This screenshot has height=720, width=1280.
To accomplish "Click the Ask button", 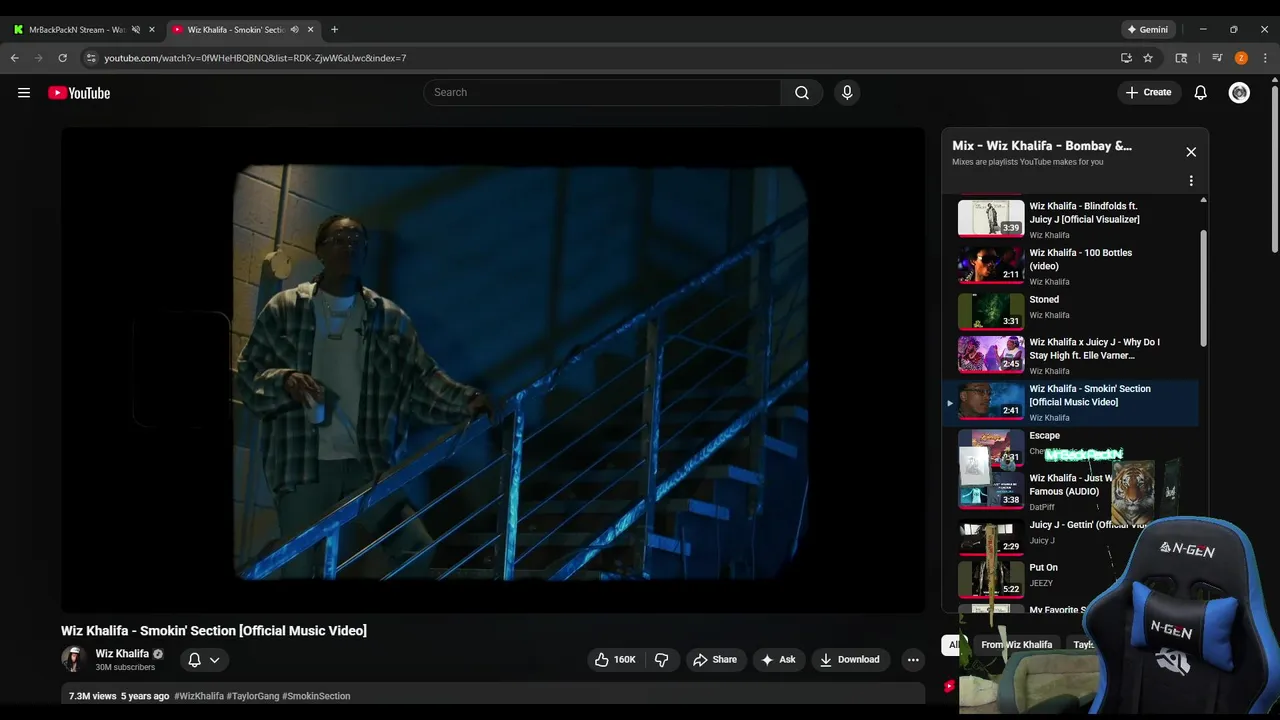I will (x=778, y=660).
